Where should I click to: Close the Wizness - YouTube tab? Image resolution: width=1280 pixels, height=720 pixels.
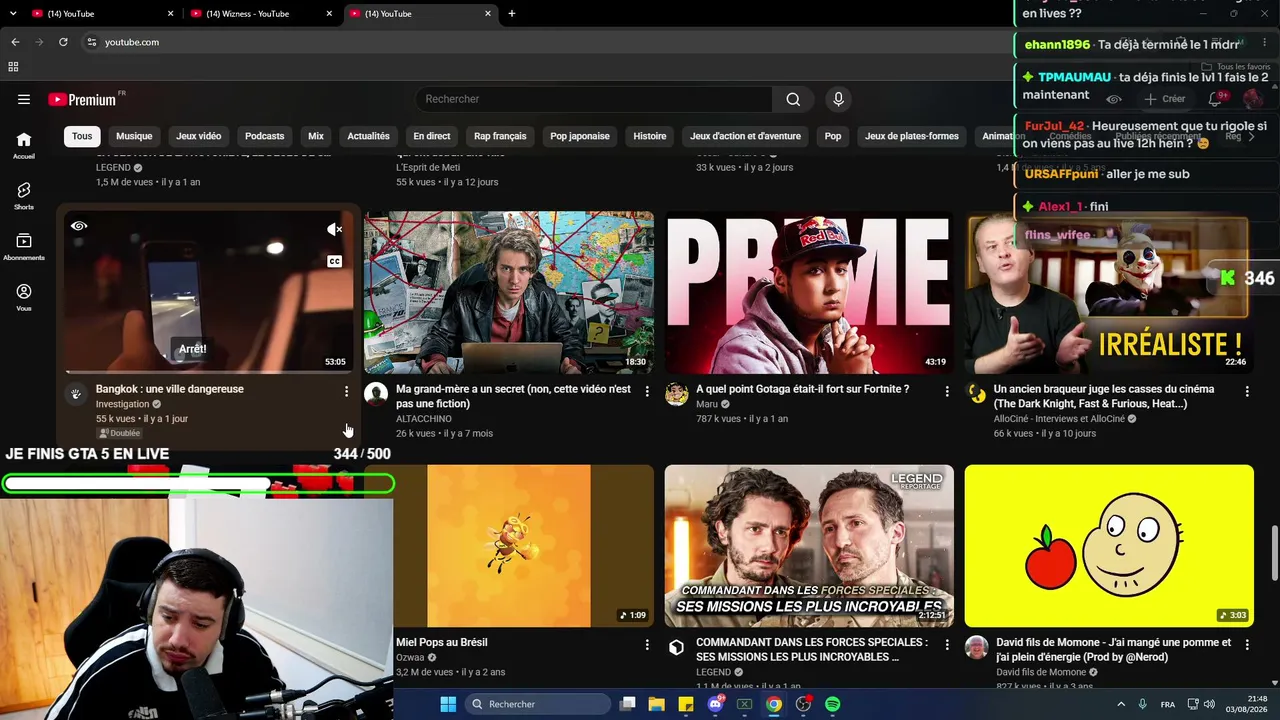point(329,14)
